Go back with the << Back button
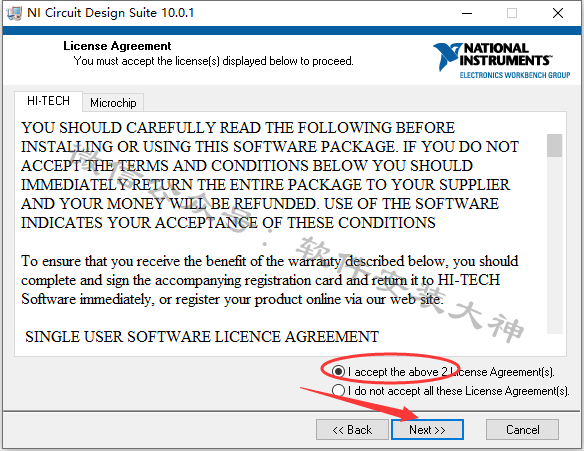 point(352,430)
